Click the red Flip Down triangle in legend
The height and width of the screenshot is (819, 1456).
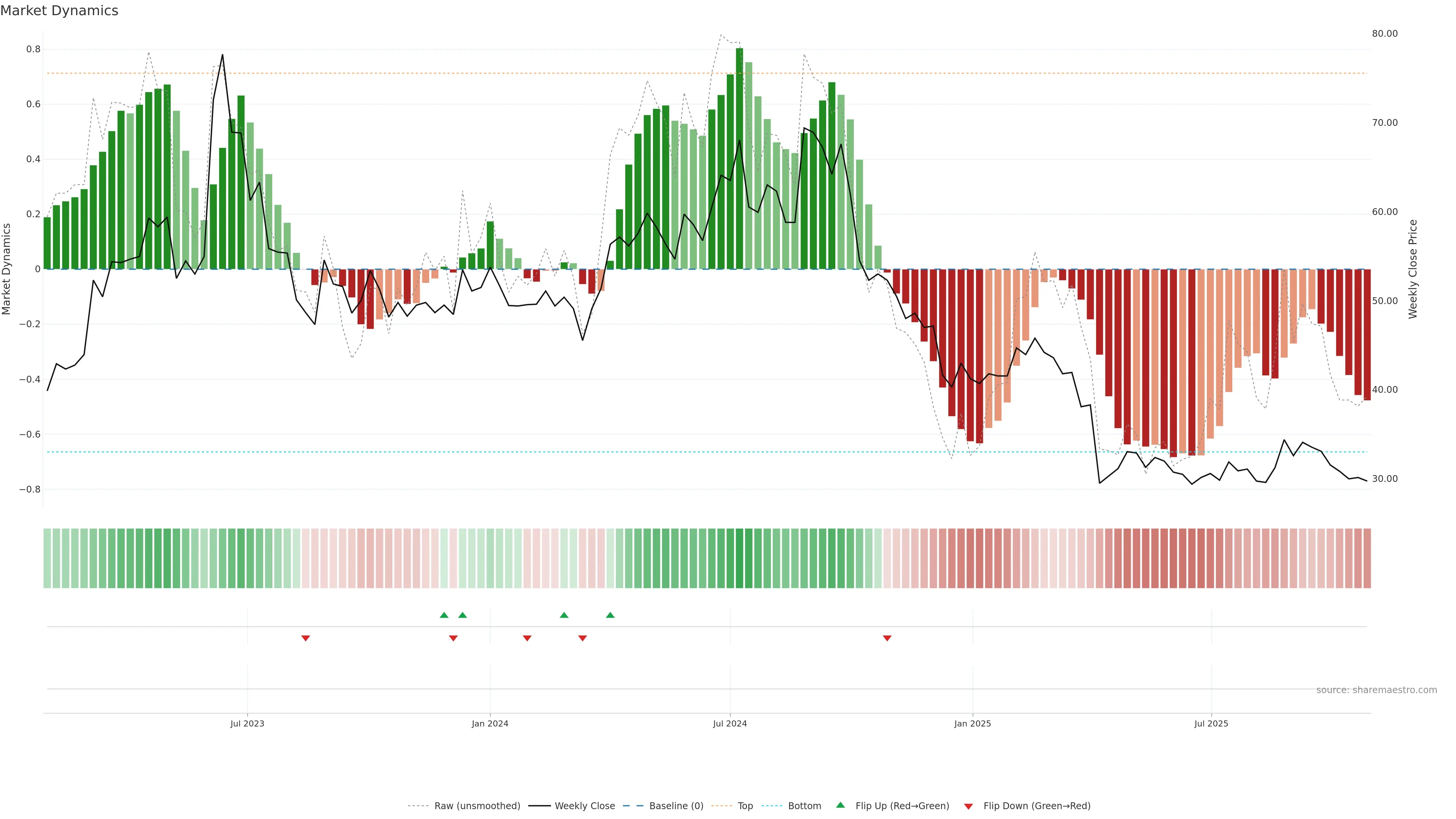pyautogui.click(x=968, y=806)
